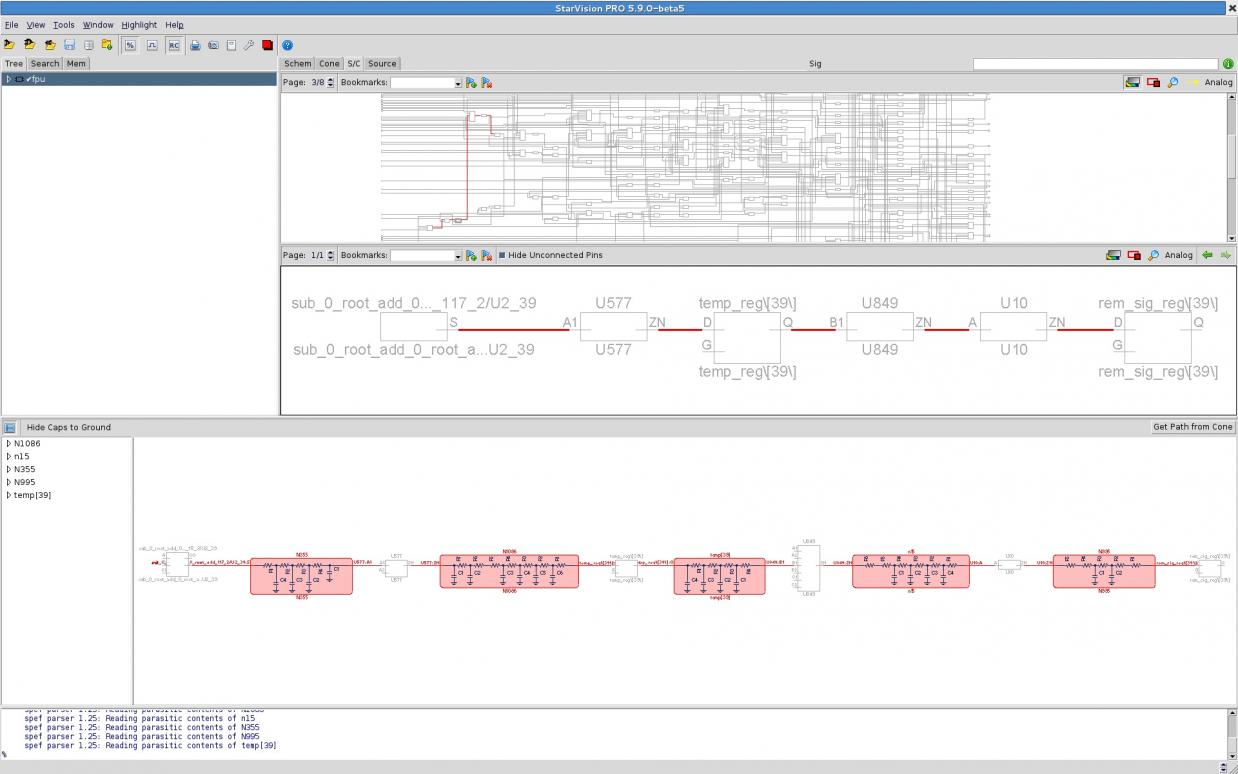Viewport: 1238px width, 774px height.
Task: Click the wrench preferences icon
Action: (x=249, y=45)
